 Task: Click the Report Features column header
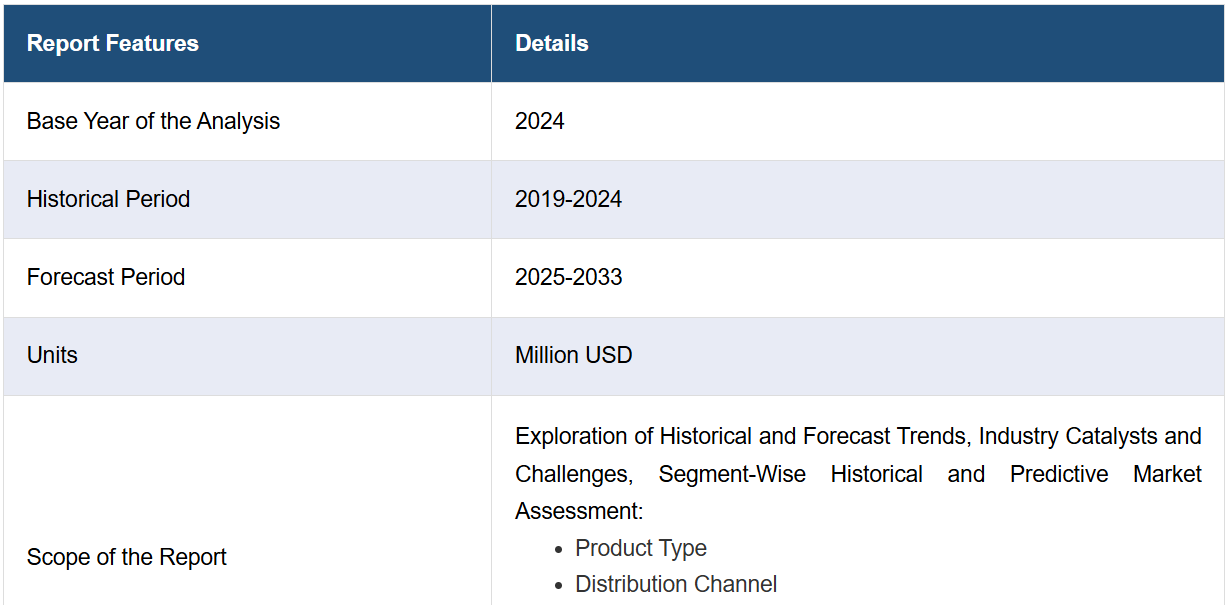(112, 44)
